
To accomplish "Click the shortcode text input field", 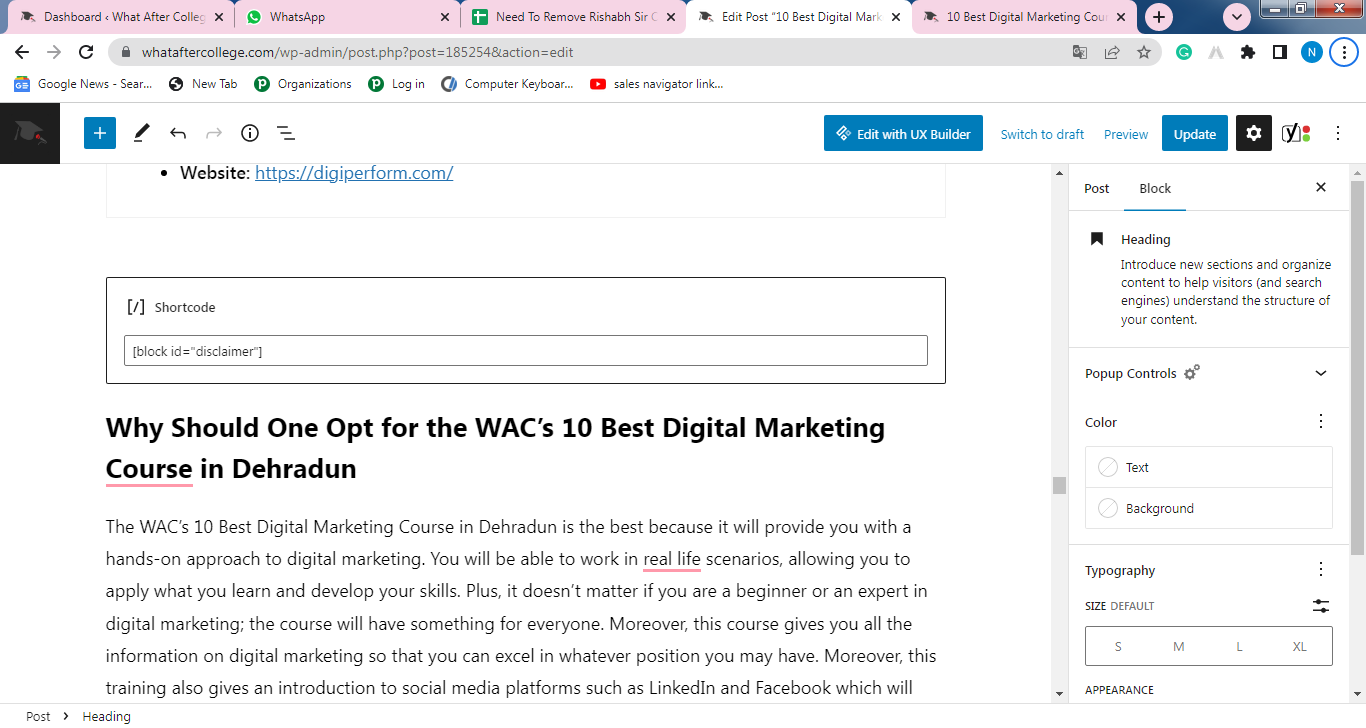I will (525, 351).
